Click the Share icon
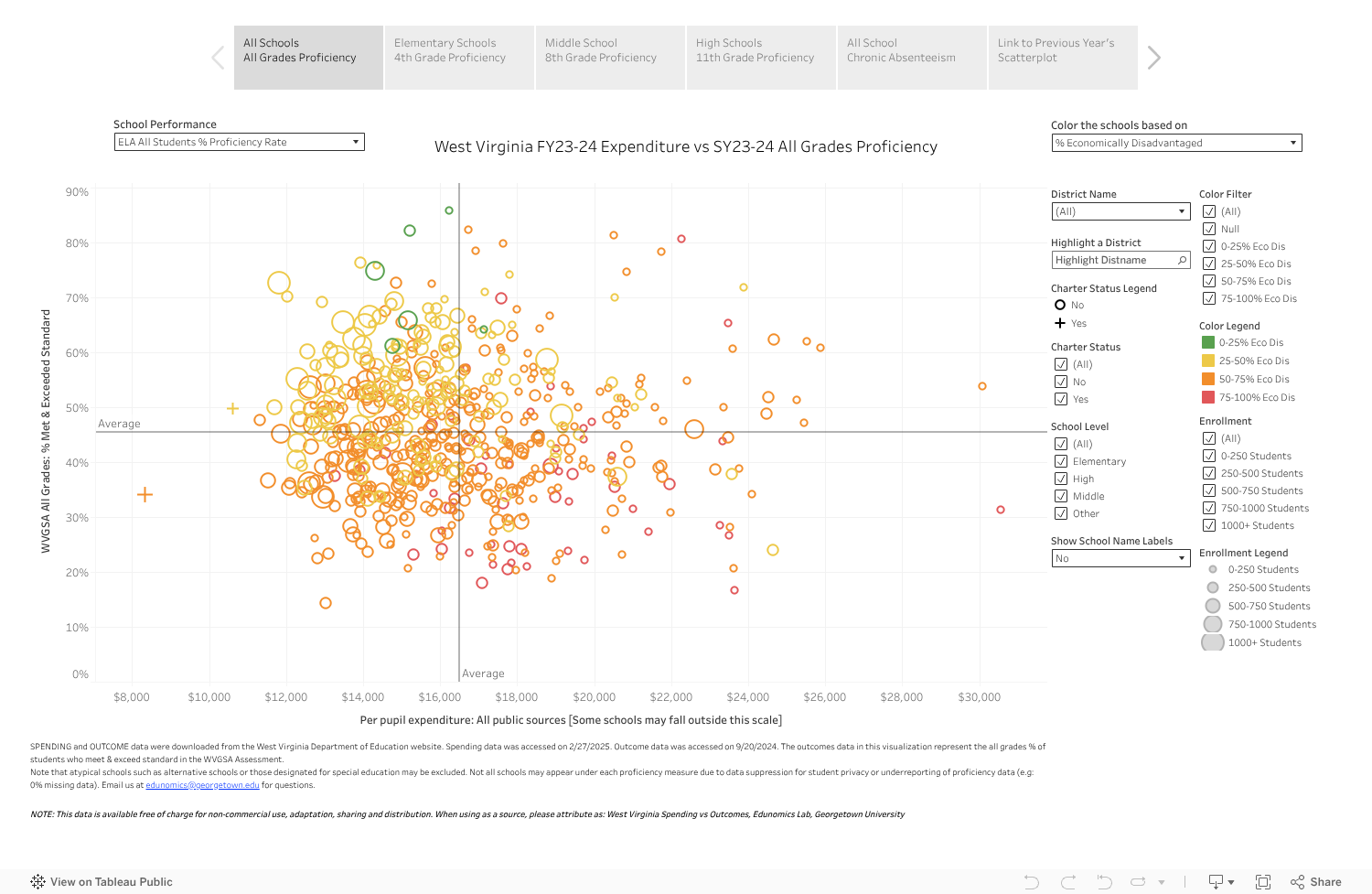The image size is (1372, 894). (1315, 882)
